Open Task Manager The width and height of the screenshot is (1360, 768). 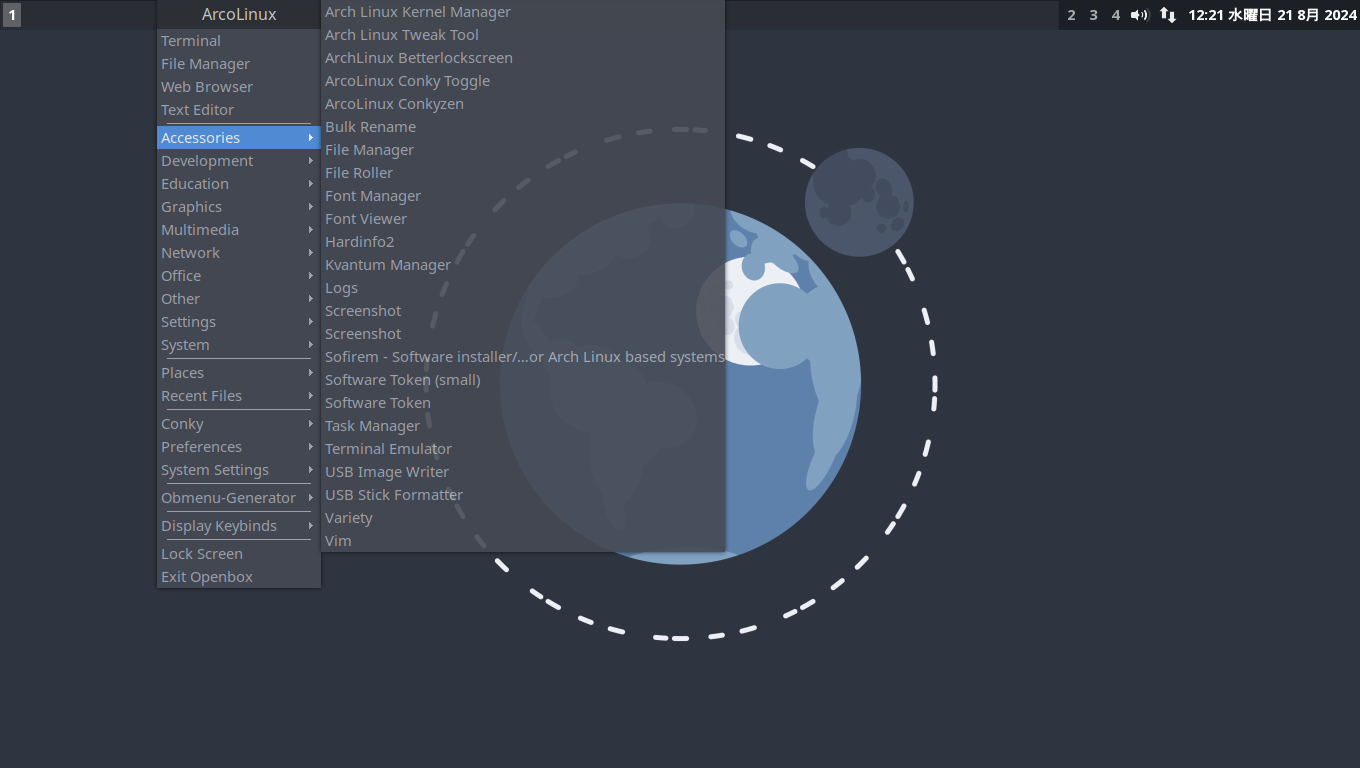[x=523, y=426]
